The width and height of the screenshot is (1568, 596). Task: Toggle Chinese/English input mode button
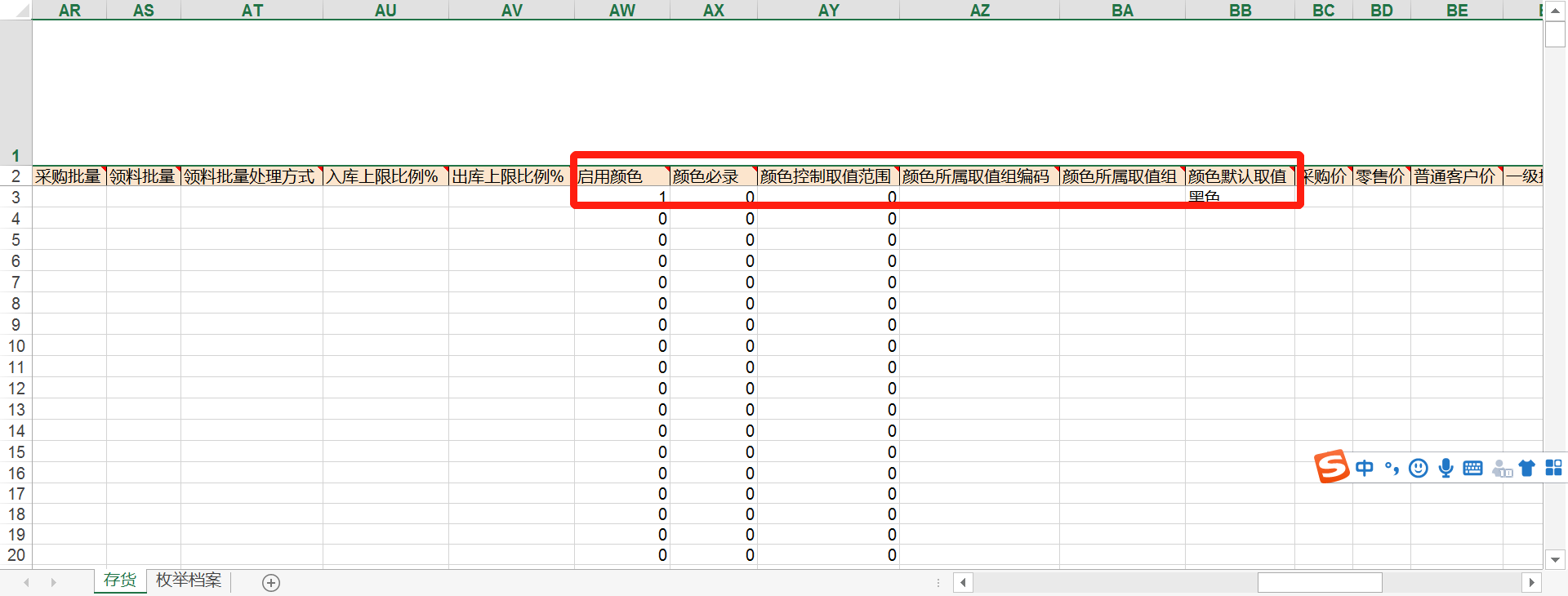[1364, 468]
